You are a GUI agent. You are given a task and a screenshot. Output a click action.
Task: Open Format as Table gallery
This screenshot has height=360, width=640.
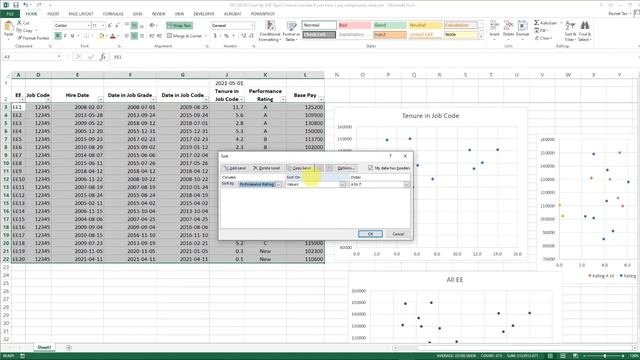tap(291, 31)
